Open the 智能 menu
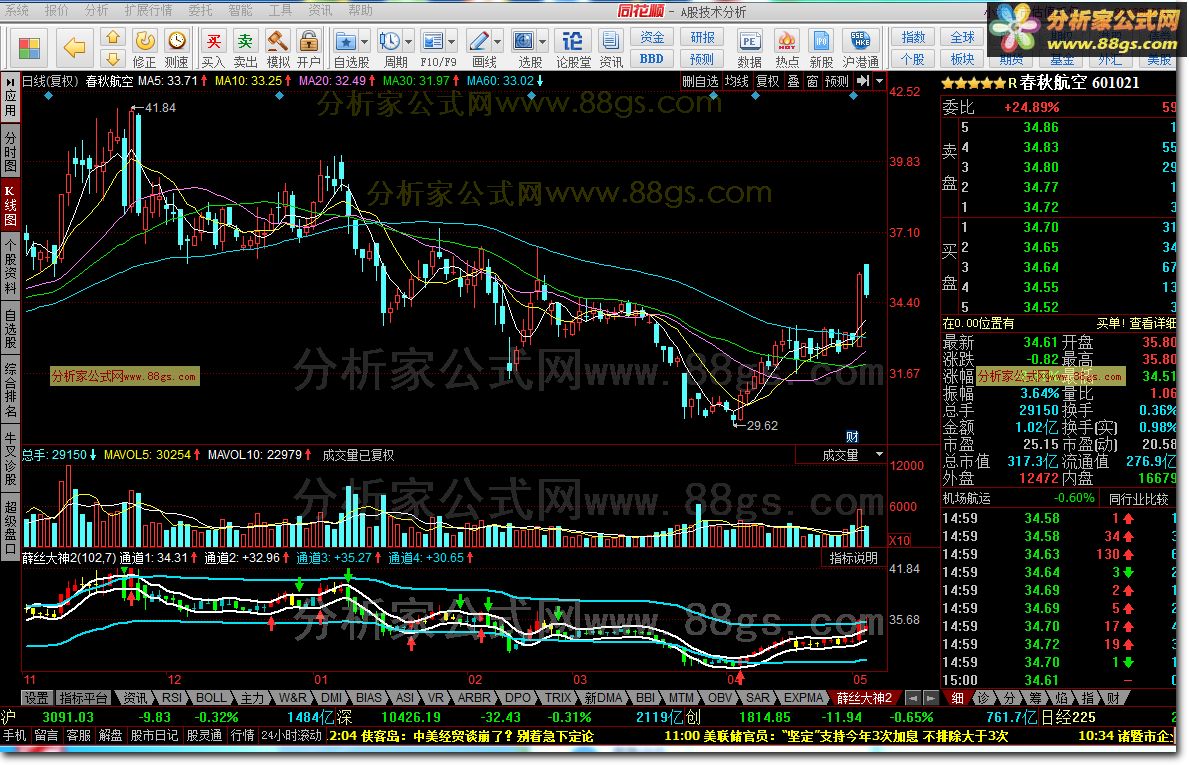The width and height of the screenshot is (1189, 765). pyautogui.click(x=240, y=10)
